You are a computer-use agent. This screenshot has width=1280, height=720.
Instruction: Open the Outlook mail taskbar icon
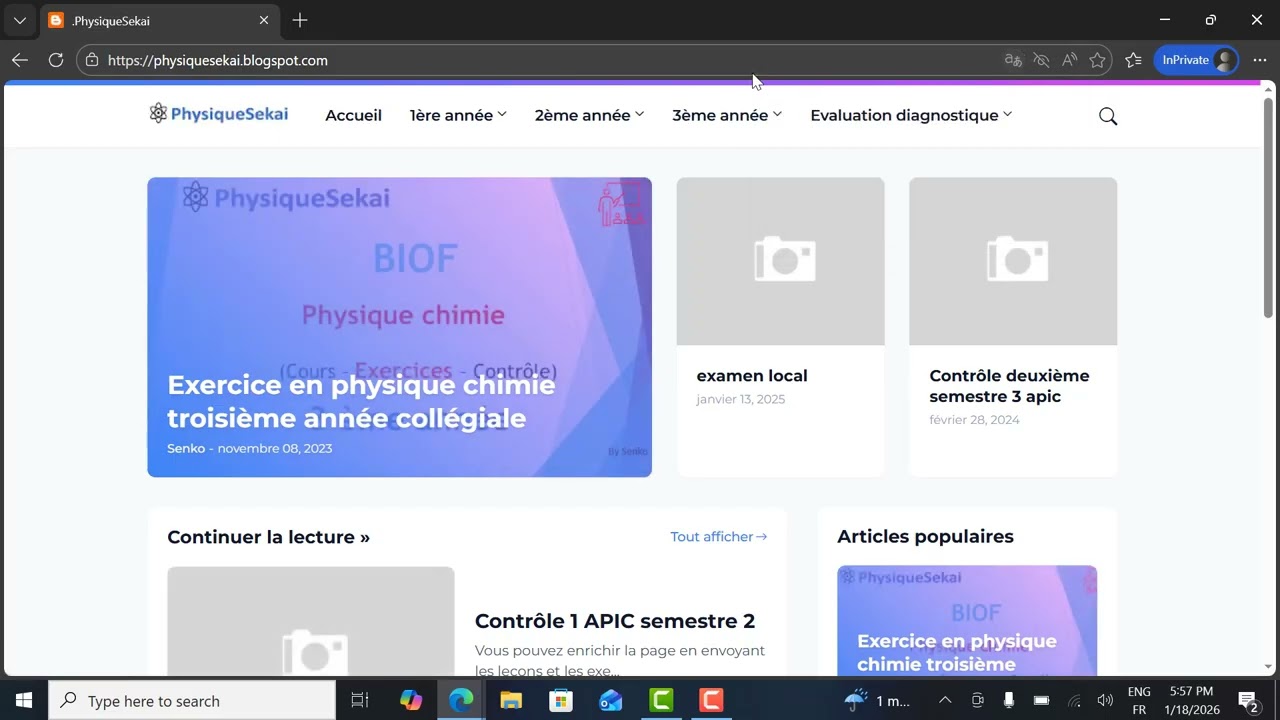[611, 701]
